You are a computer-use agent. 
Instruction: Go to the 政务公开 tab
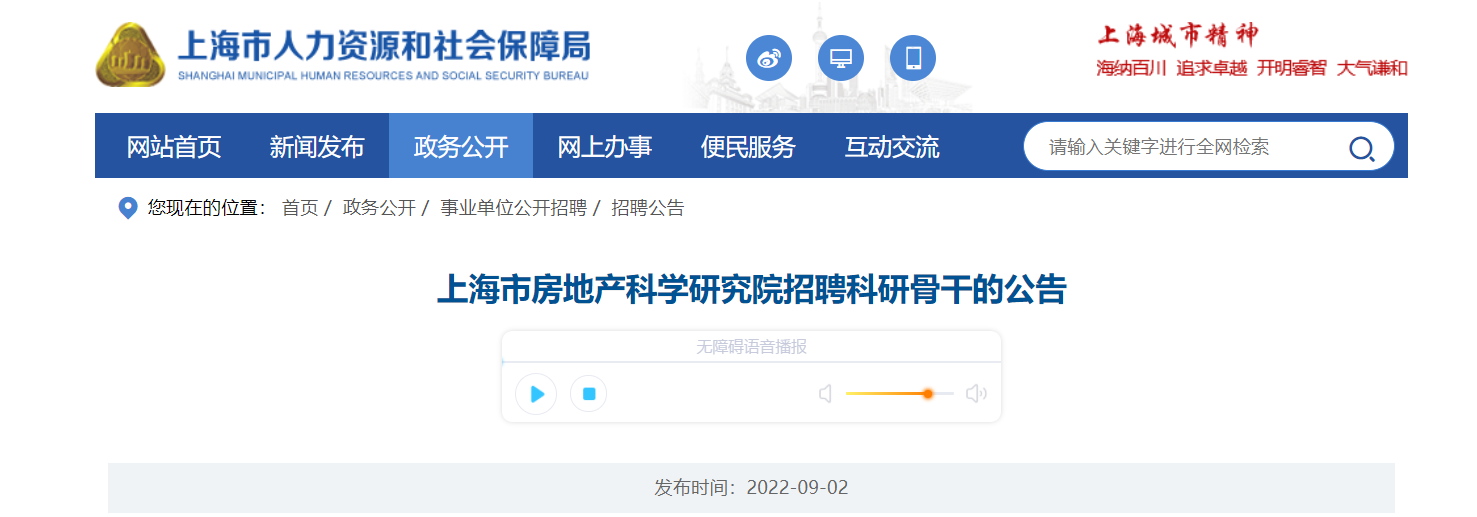(x=461, y=146)
